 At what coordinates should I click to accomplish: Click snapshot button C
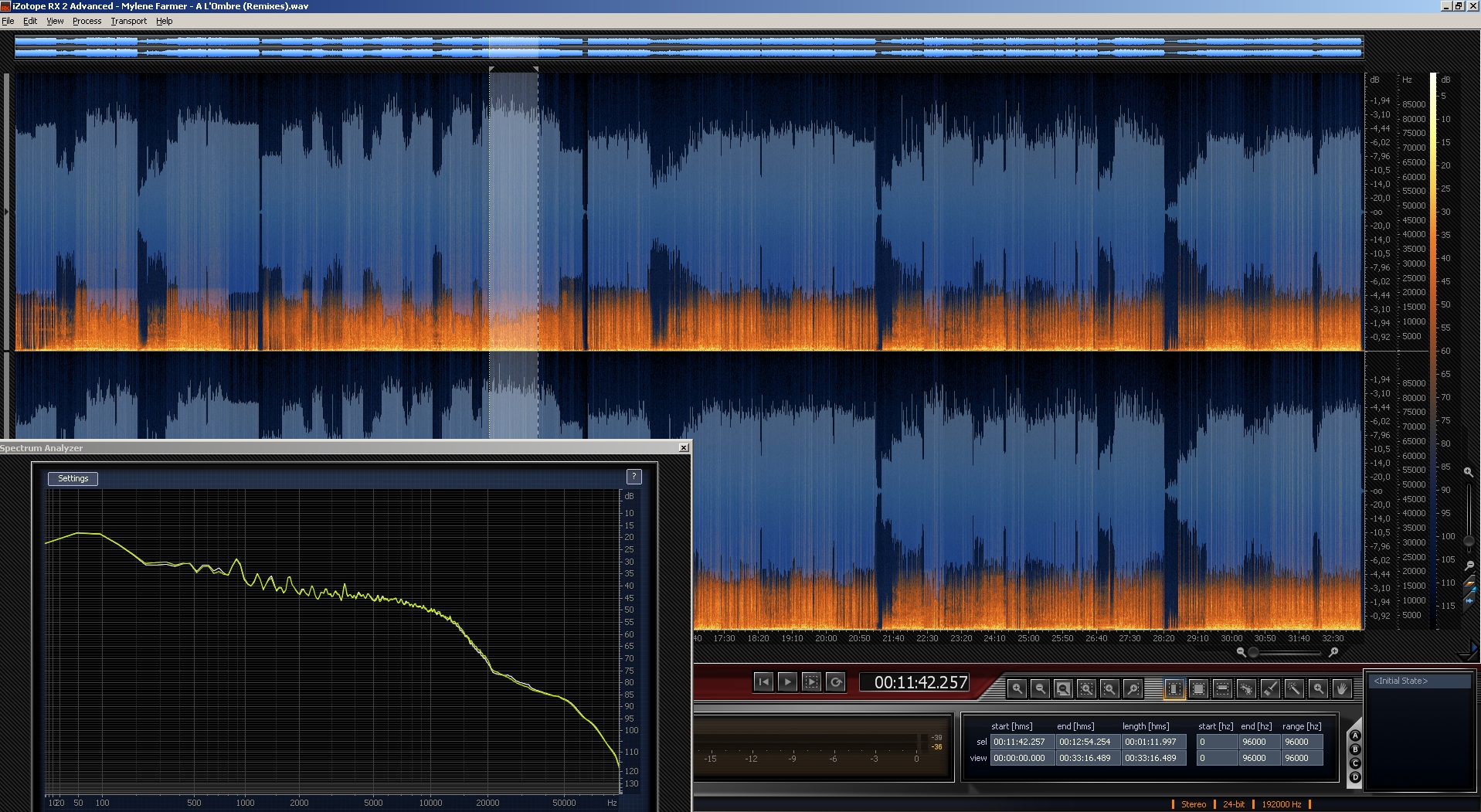pos(1354,763)
